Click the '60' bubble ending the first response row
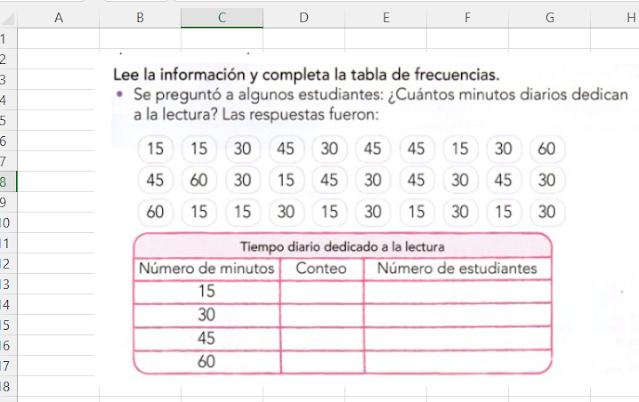Viewport: 639px width, 402px height. 547,149
